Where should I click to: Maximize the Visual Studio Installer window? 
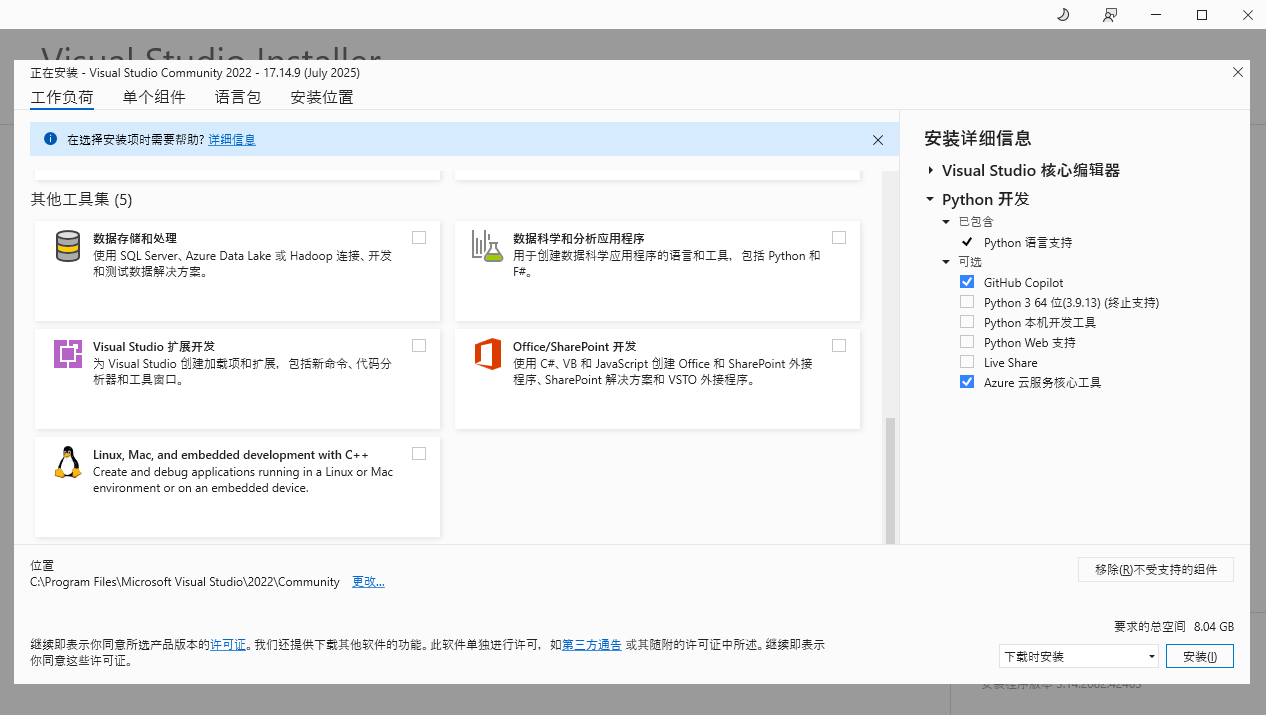1202,14
